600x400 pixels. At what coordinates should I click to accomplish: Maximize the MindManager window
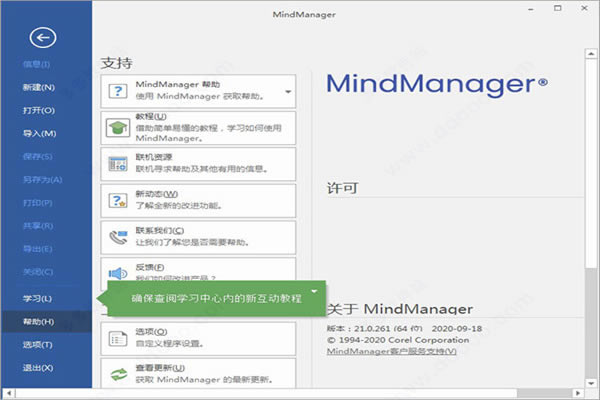click(x=558, y=8)
